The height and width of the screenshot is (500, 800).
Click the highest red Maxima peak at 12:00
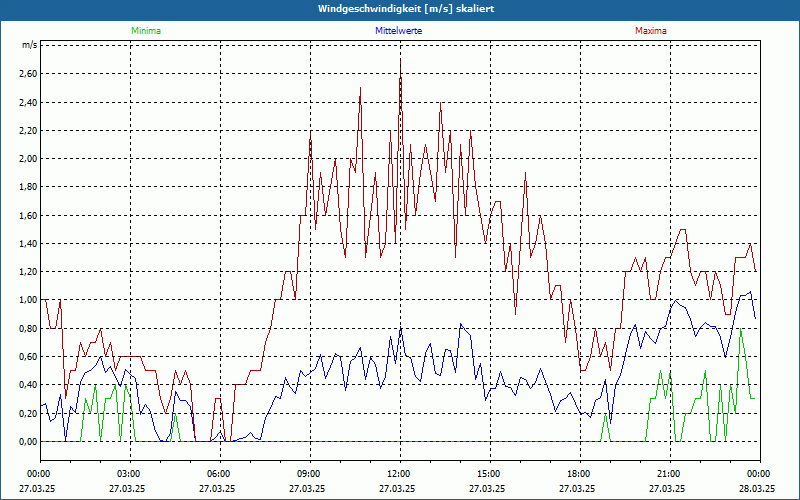click(x=400, y=60)
